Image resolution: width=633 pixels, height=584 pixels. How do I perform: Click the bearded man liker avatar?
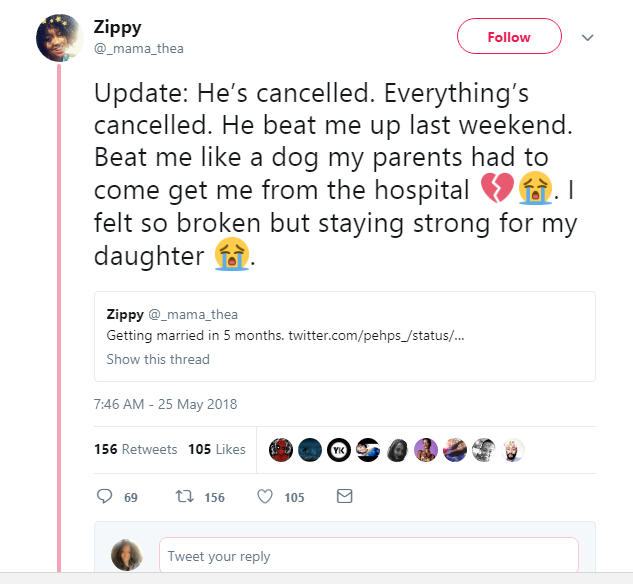pos(513,450)
